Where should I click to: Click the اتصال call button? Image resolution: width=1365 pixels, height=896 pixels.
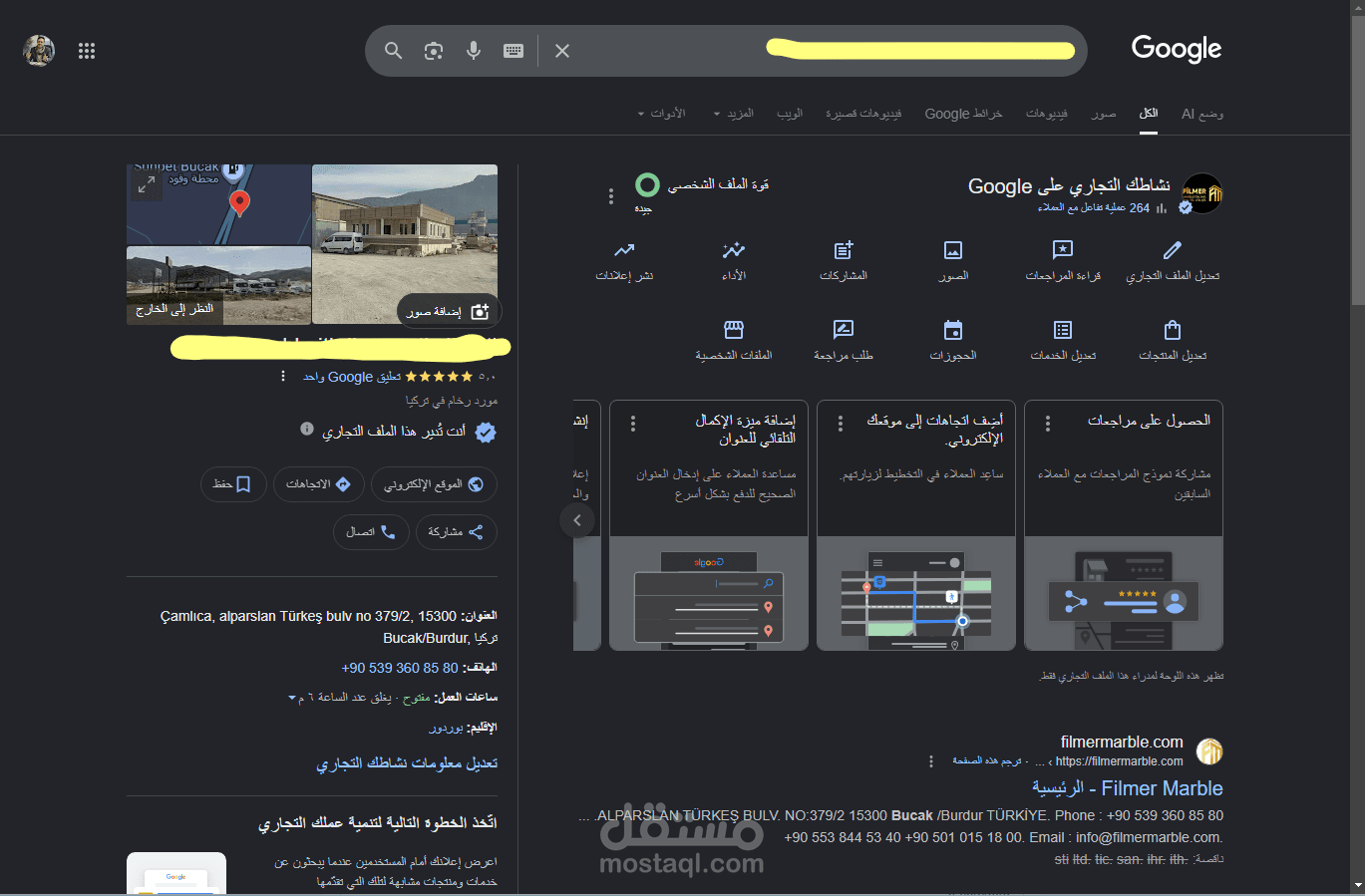coord(371,532)
